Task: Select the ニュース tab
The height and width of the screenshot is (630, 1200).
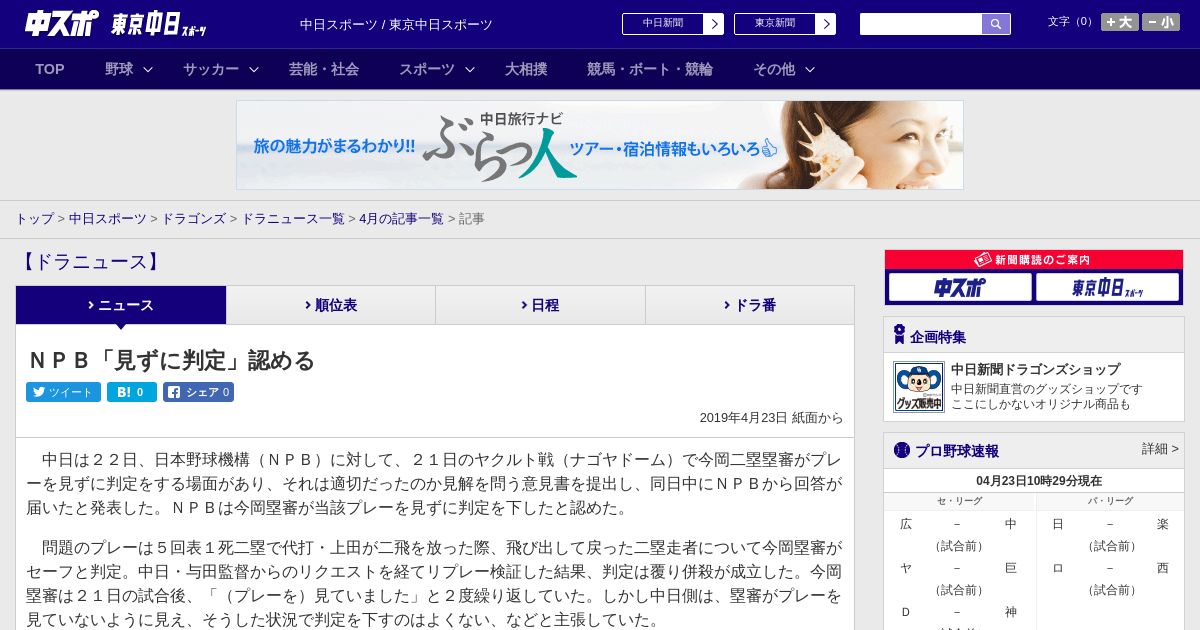Action: click(x=121, y=305)
